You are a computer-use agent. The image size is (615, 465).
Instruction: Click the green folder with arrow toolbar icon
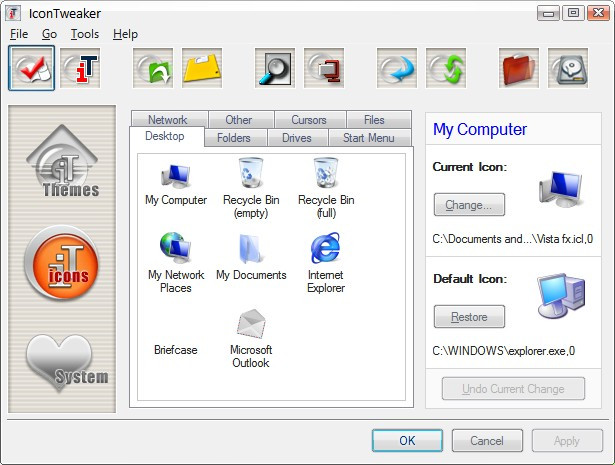(153, 68)
